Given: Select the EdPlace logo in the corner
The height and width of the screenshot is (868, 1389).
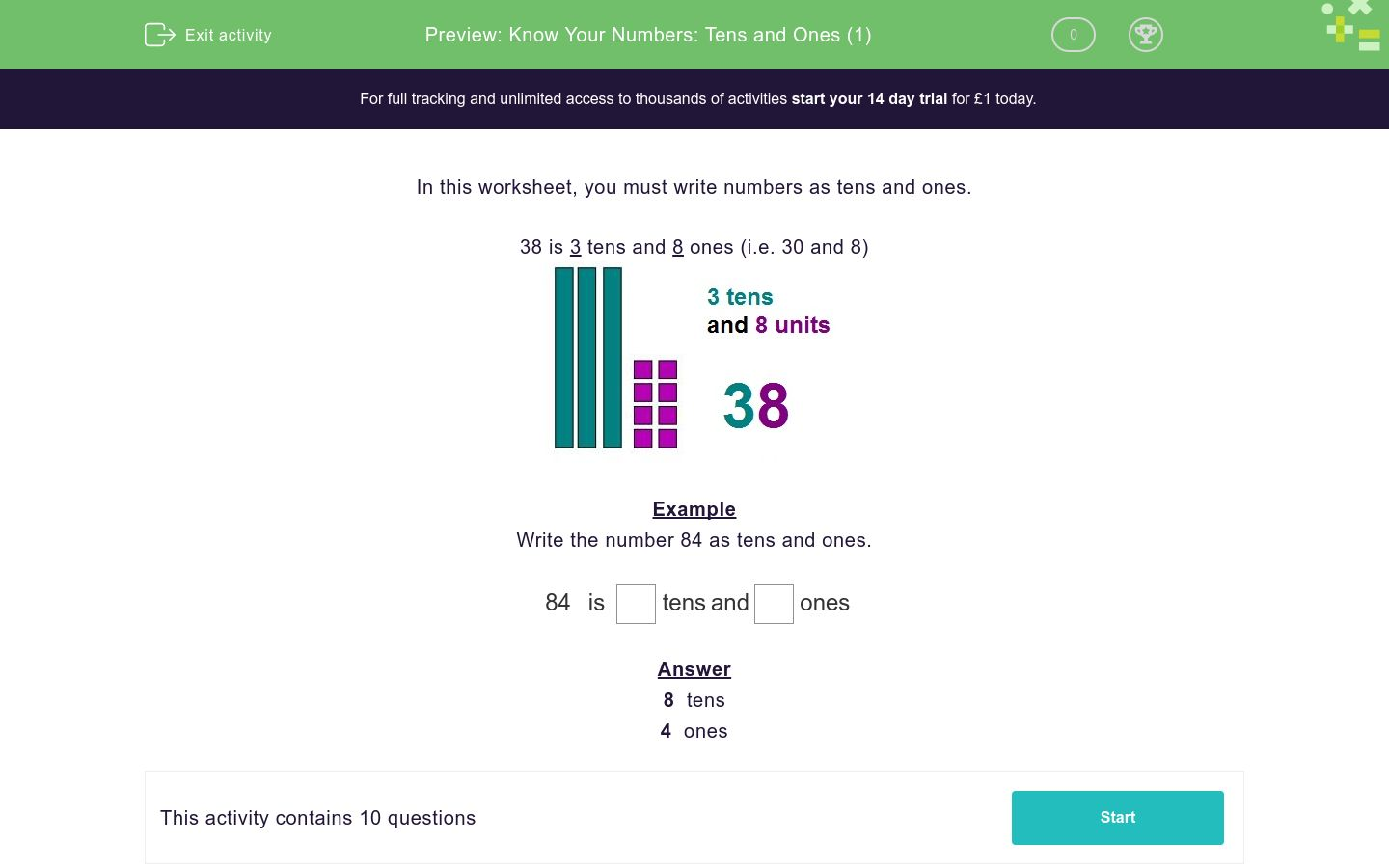Looking at the screenshot, I should [x=1350, y=26].
